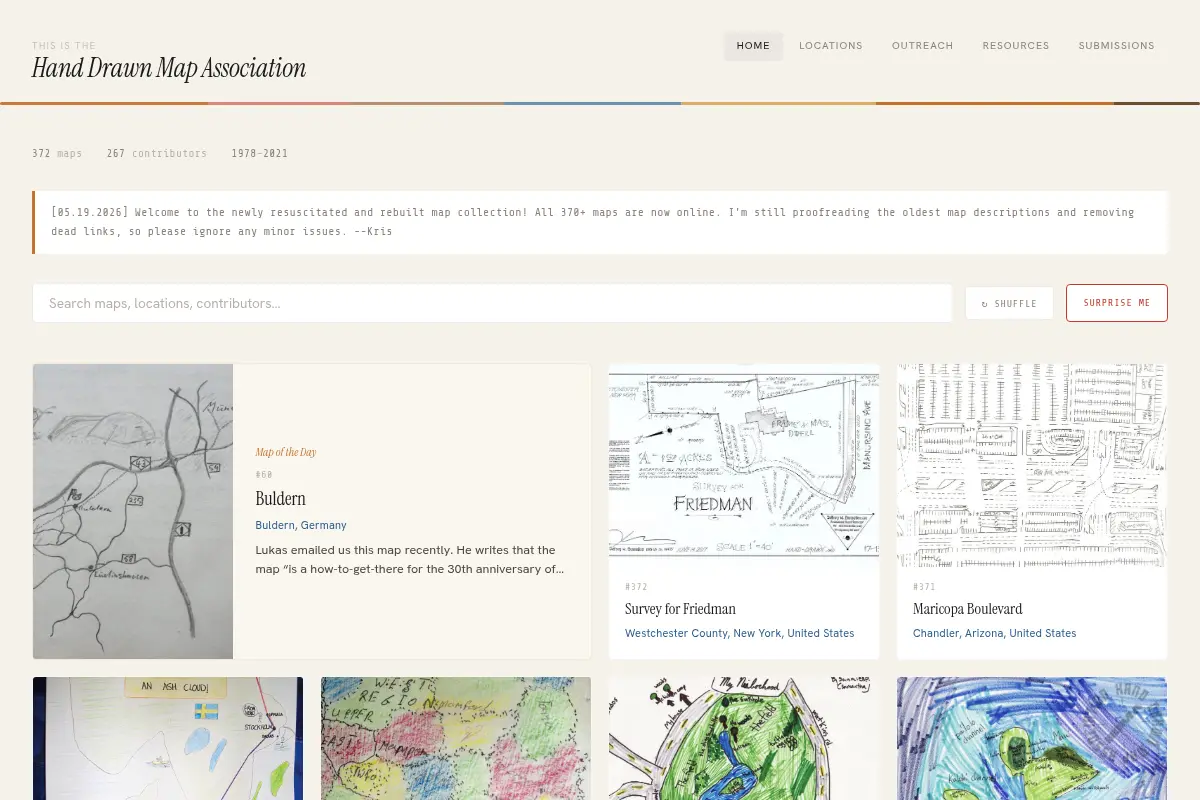The image size is (1200, 800).
Task: Open the Survey for Friedman map image
Action: 744,465
